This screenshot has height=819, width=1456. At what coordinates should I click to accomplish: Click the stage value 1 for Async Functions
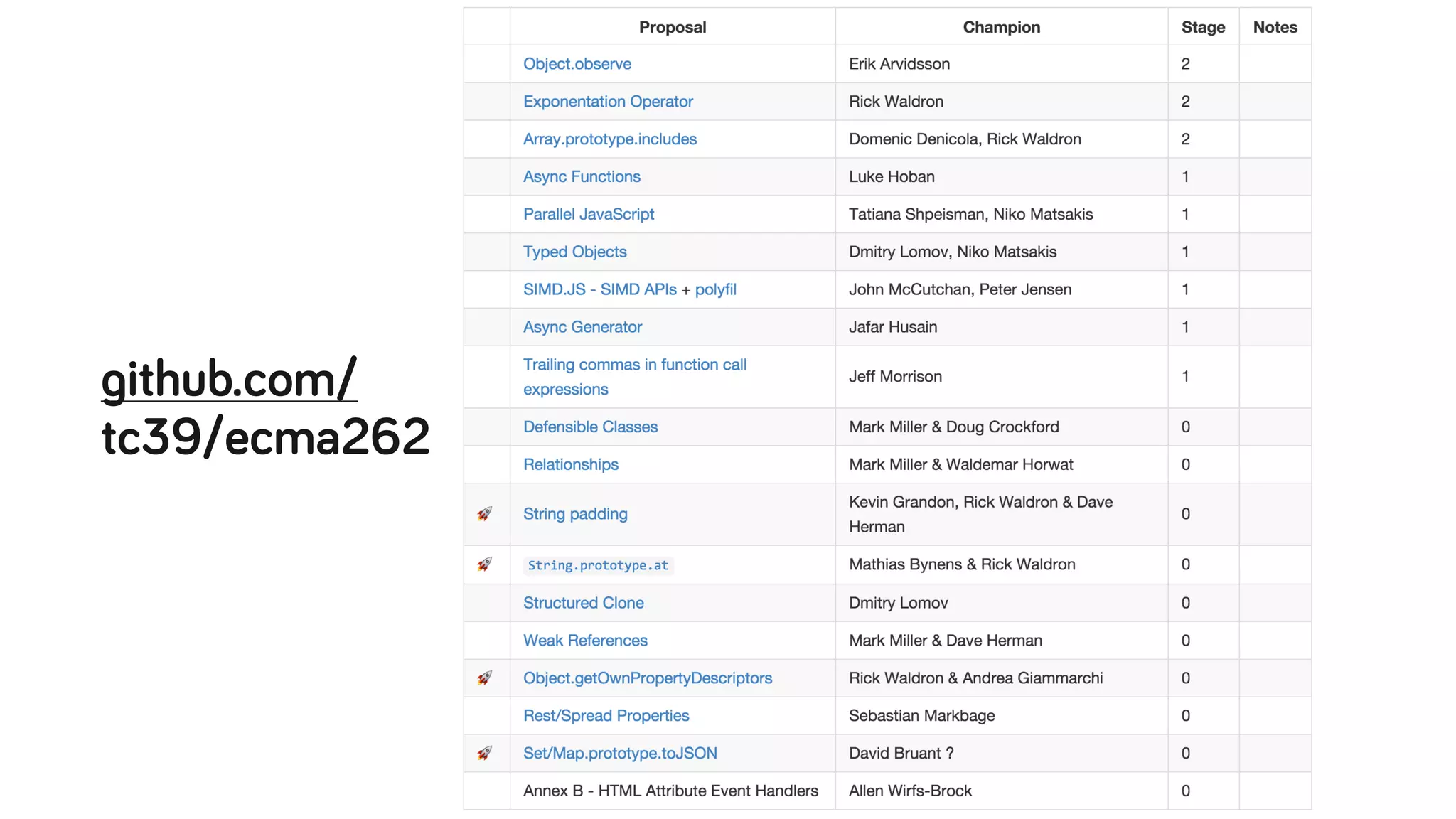point(1186,177)
